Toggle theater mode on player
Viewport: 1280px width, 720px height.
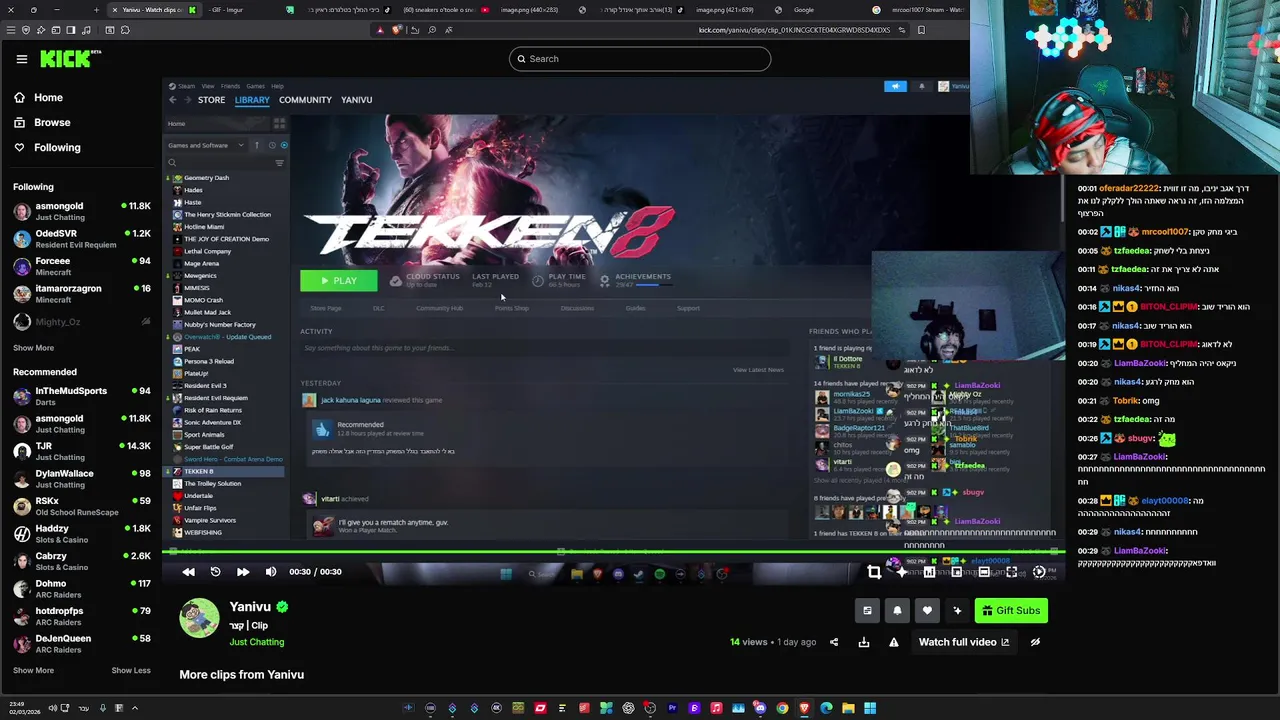pos(984,572)
